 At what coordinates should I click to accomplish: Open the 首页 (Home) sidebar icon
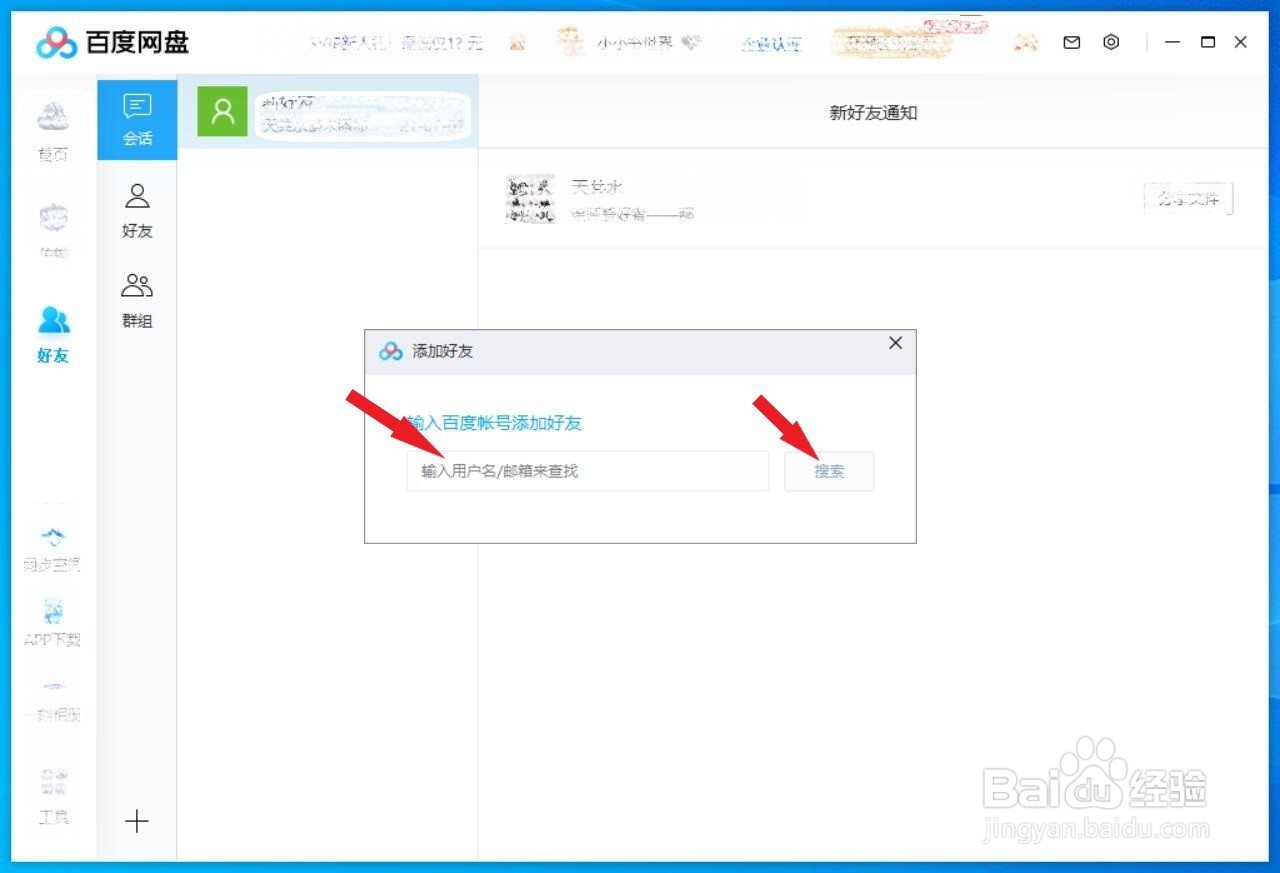53,130
